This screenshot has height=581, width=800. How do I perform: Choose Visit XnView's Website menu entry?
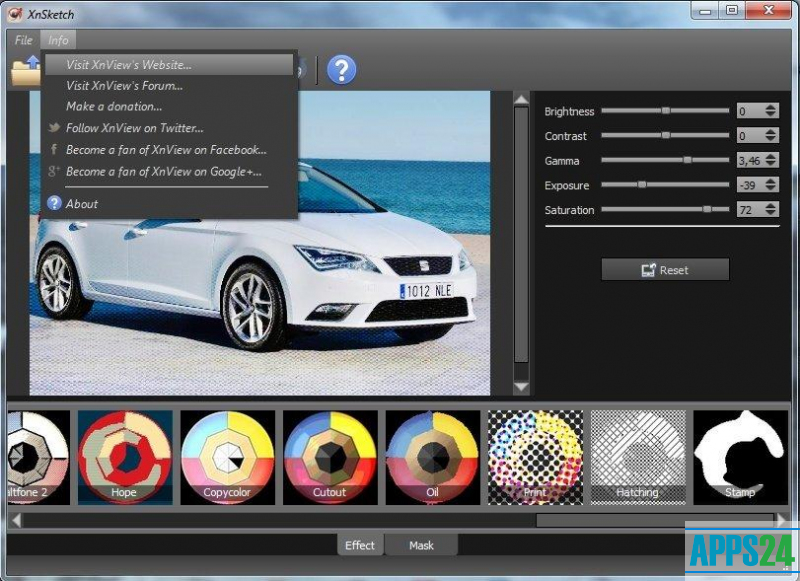(128, 64)
